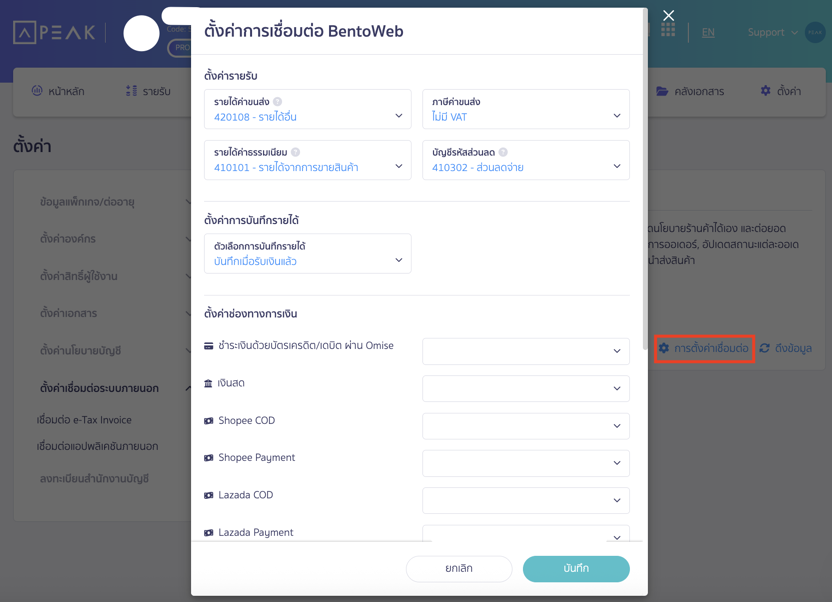832x602 pixels.
Task: Click the help icon next to รายได้ค่าธรรมเนียม
Action: pyautogui.click(x=296, y=152)
